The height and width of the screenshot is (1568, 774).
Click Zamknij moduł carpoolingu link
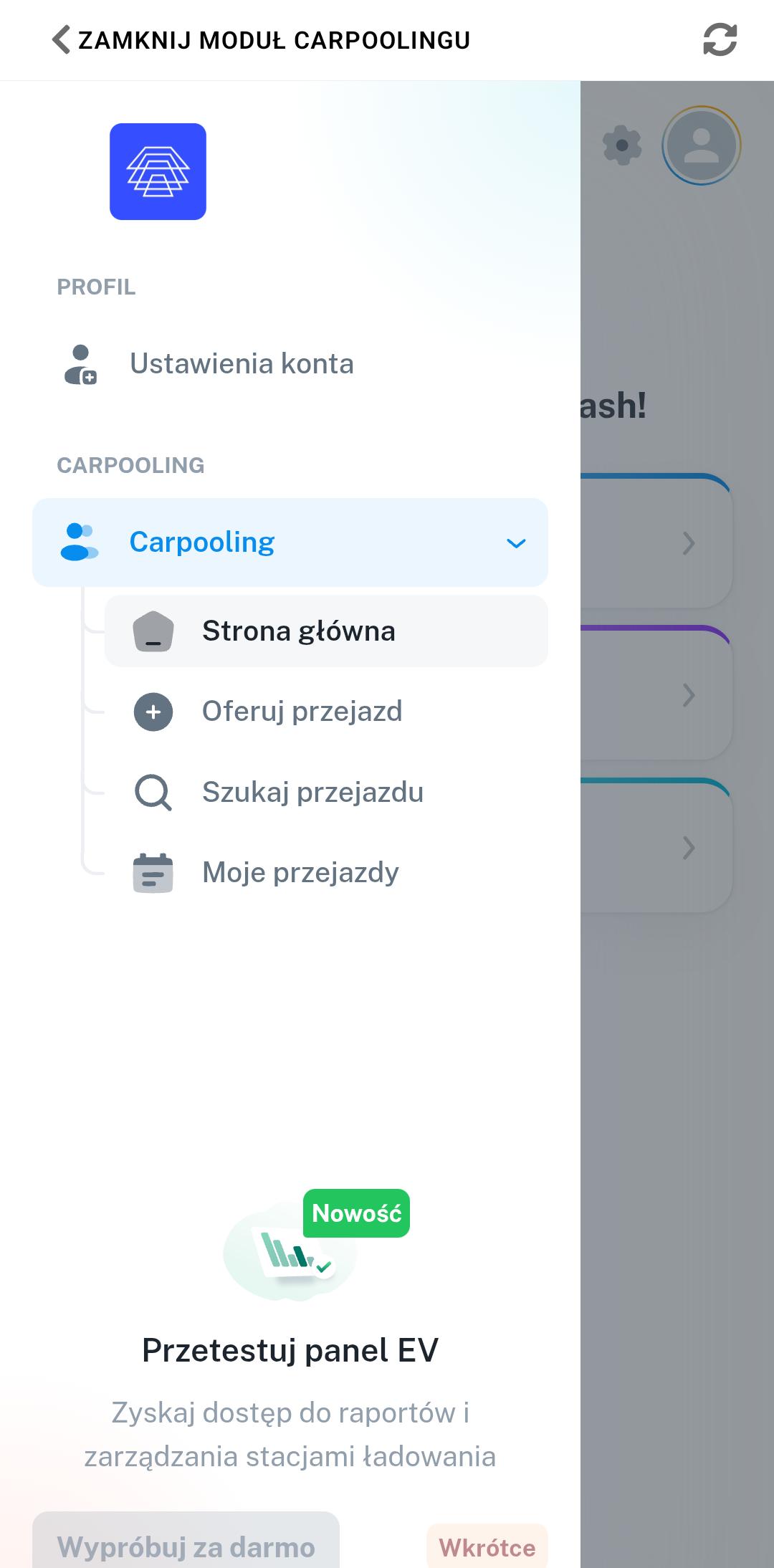coord(274,40)
